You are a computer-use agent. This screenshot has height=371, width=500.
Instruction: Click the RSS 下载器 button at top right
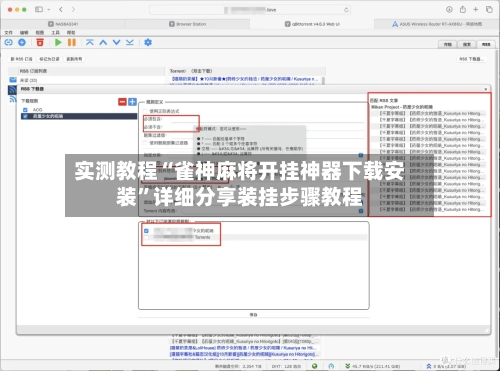[472, 59]
